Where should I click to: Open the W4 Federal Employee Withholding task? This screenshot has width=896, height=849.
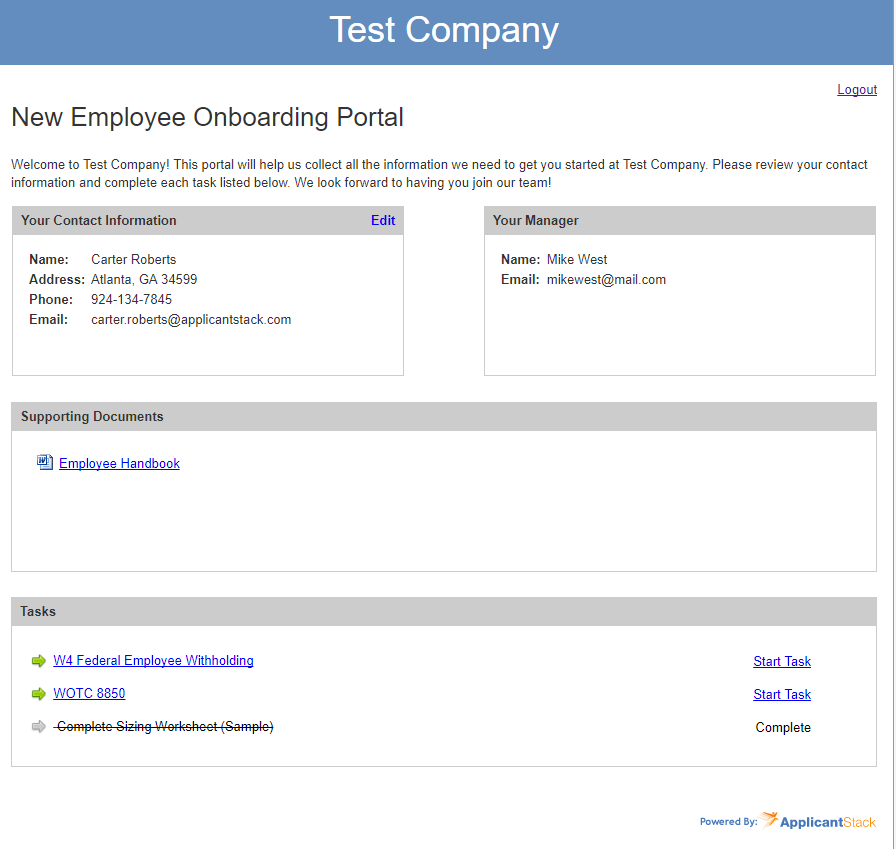[153, 660]
